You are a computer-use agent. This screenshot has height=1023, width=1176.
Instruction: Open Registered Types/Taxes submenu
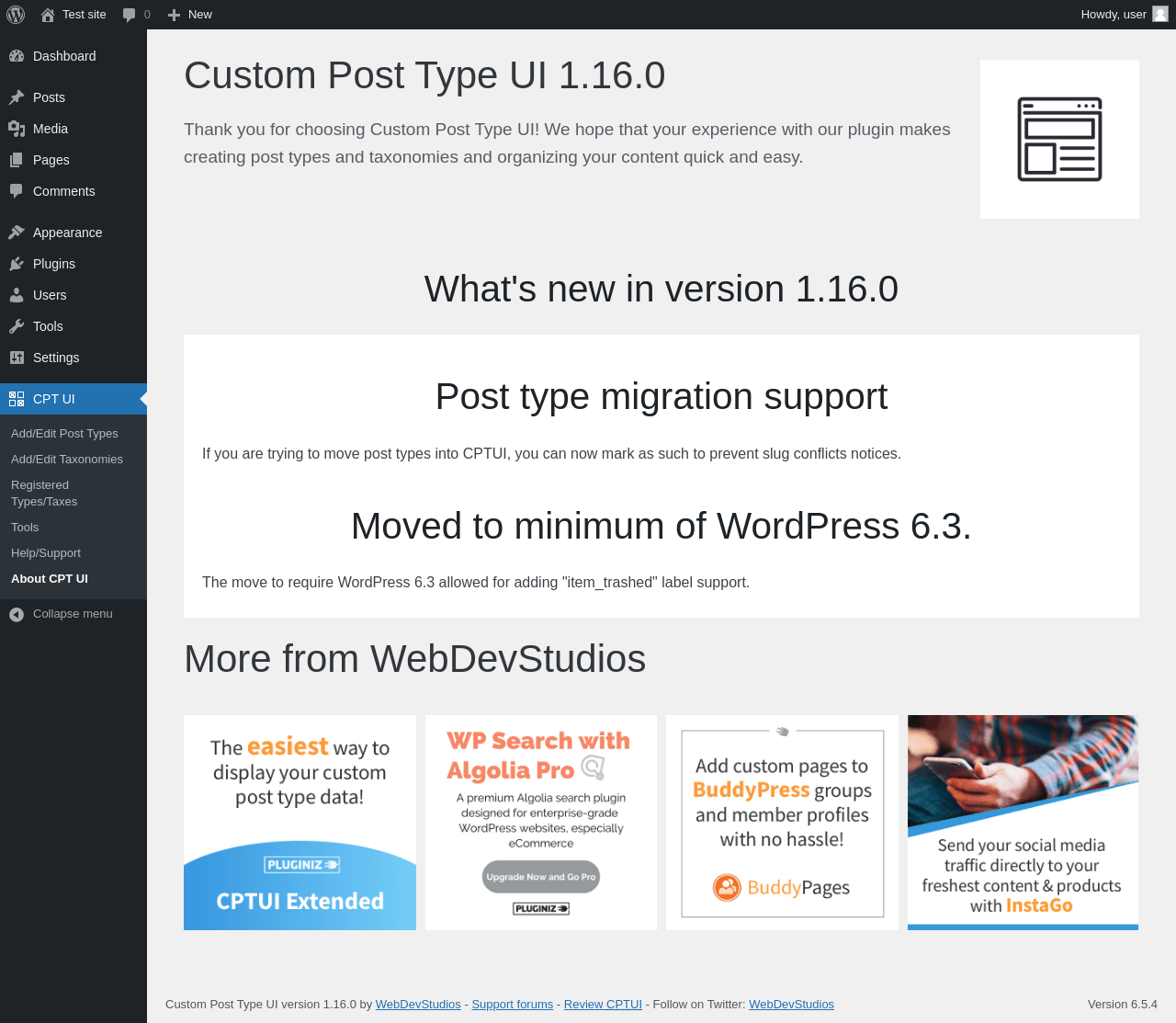44,494
